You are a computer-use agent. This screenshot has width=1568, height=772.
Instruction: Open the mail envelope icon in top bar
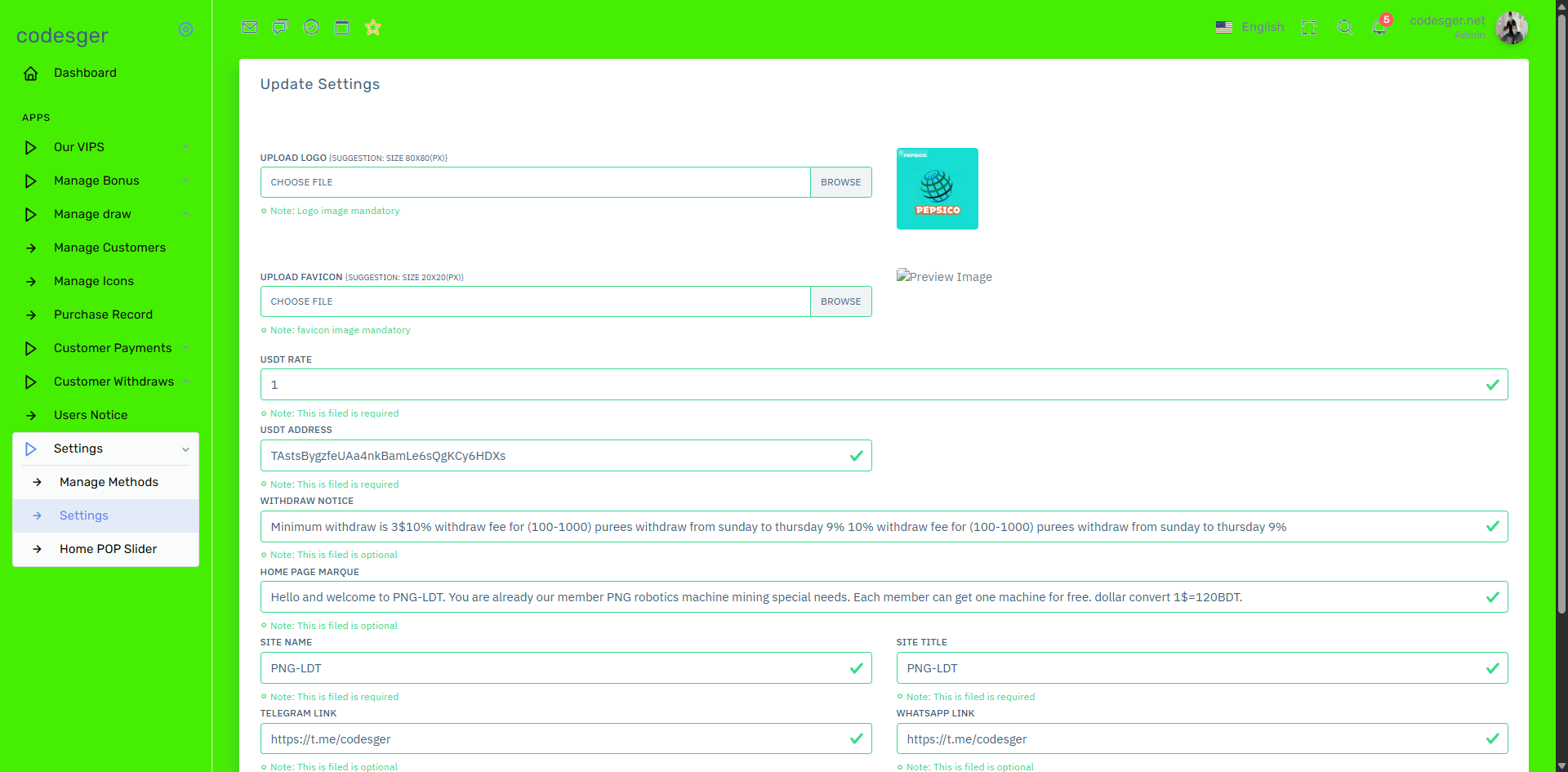click(250, 27)
